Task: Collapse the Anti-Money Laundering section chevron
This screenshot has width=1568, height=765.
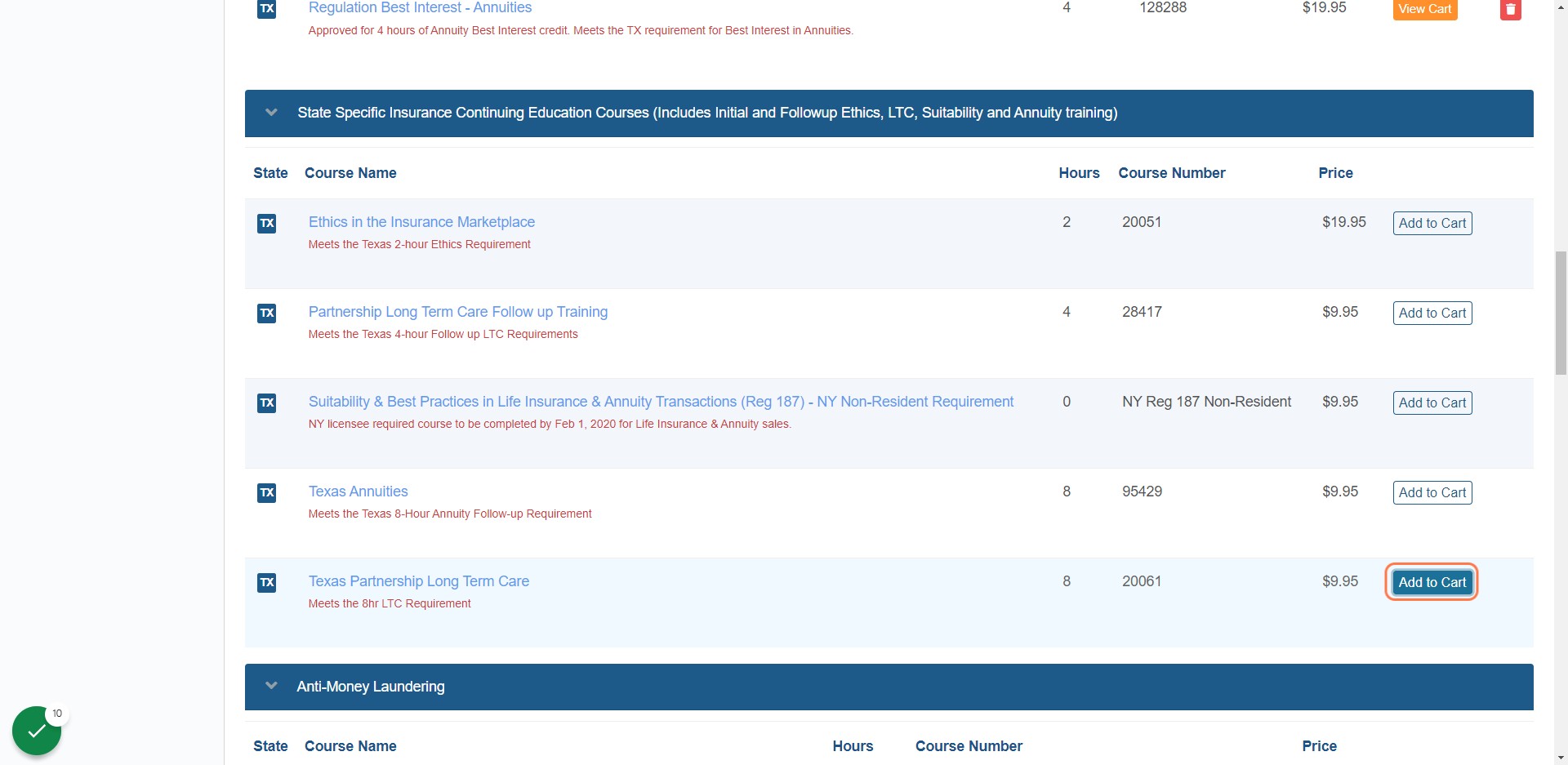Action: 271,686
